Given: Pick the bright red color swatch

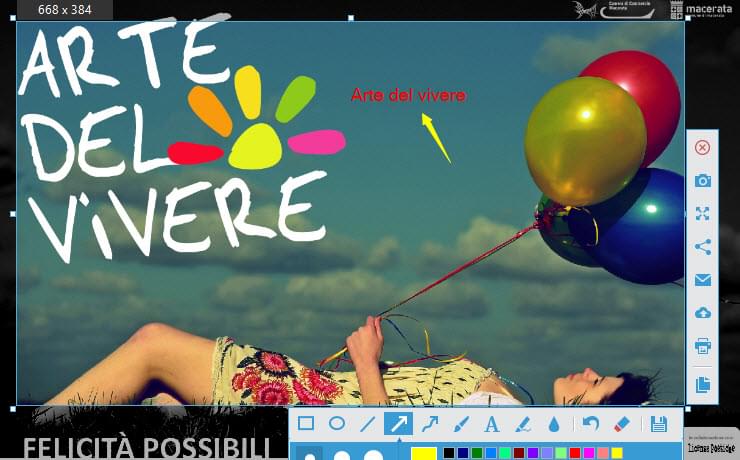Looking at the screenshot, I should point(575,453).
